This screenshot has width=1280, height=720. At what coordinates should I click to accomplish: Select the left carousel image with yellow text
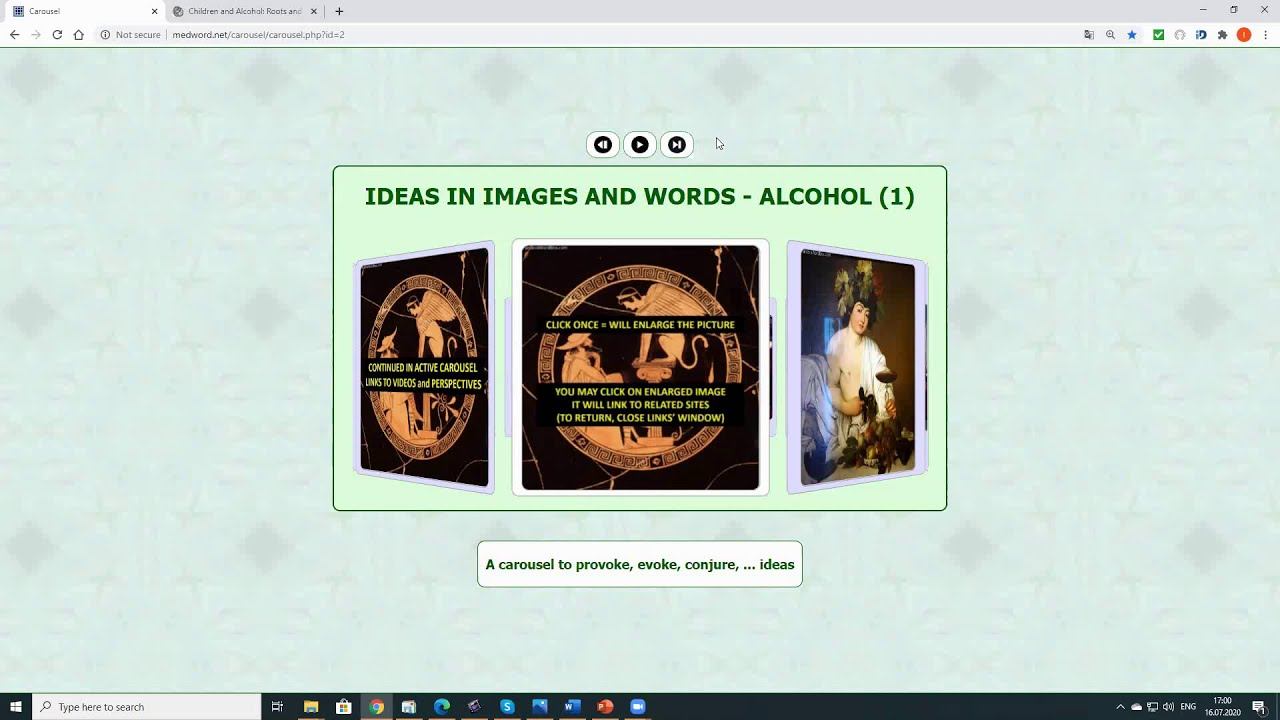tap(424, 367)
